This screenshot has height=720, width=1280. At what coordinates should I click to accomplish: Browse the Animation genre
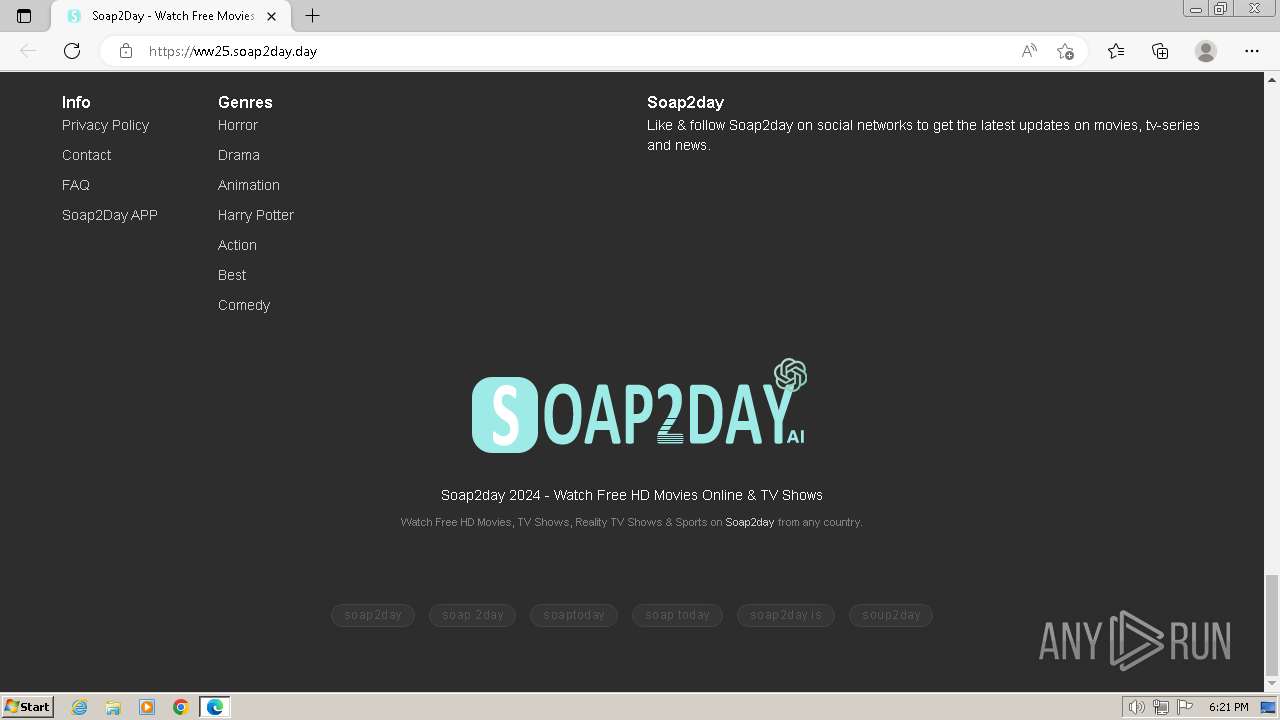click(x=249, y=185)
